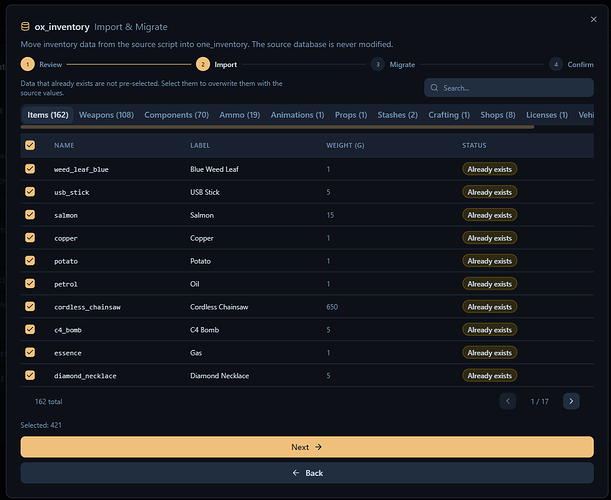Focus the Search input field
This screenshot has width=611, height=500.
point(509,88)
